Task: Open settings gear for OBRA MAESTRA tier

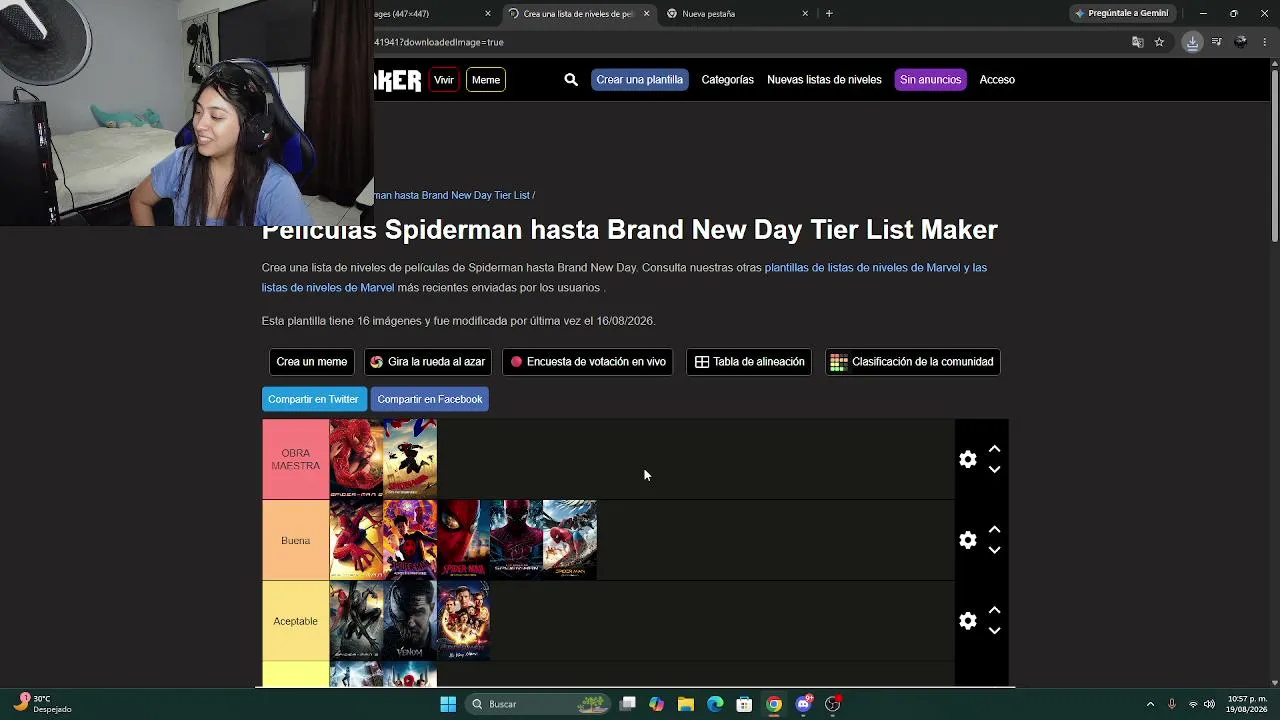Action: pos(967,459)
